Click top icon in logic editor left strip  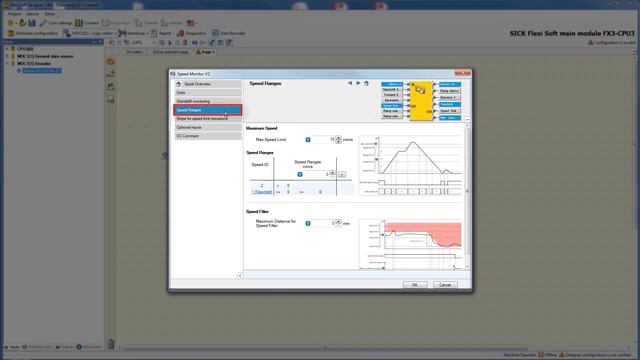(x=111, y=62)
